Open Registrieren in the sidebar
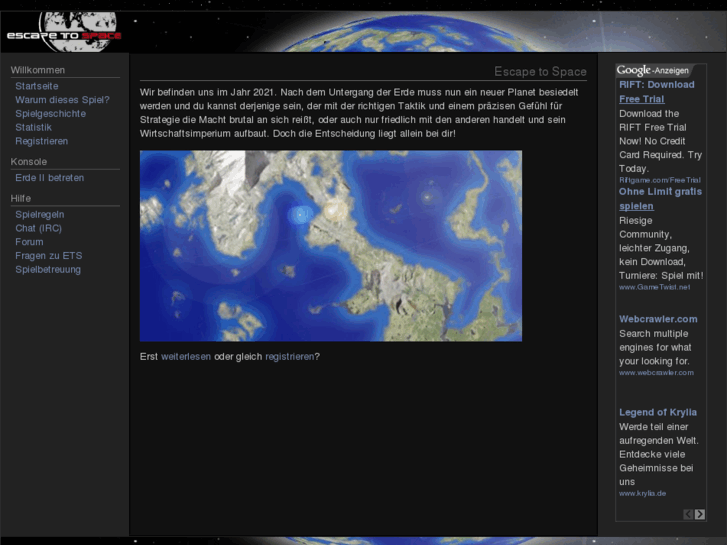 click(x=42, y=141)
